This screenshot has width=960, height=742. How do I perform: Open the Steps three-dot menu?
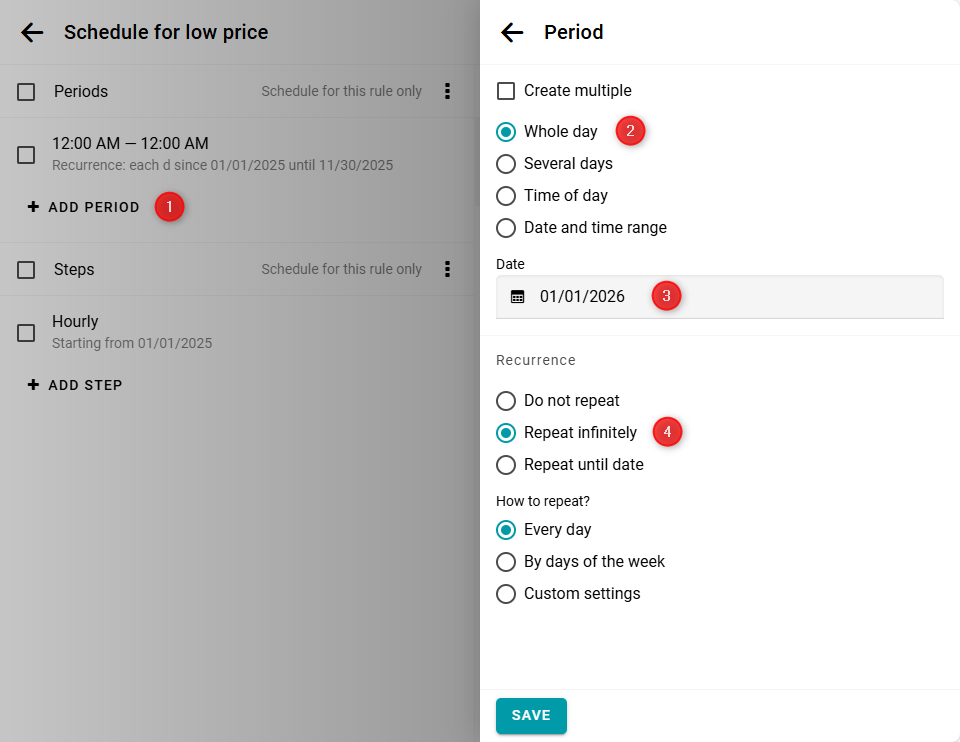coord(447,269)
